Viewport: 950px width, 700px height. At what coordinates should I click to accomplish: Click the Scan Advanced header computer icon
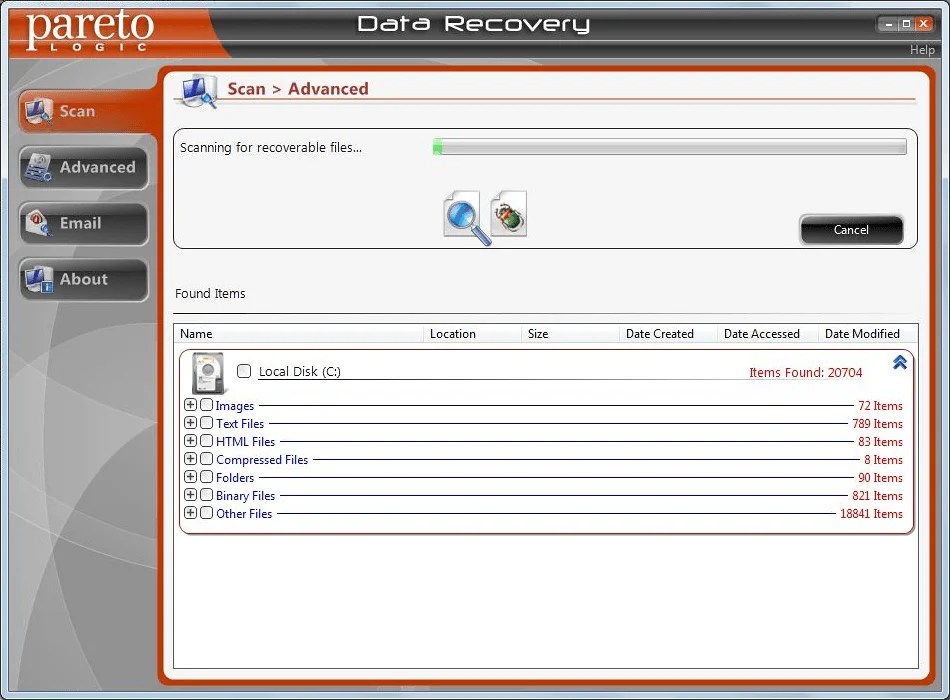(x=198, y=89)
